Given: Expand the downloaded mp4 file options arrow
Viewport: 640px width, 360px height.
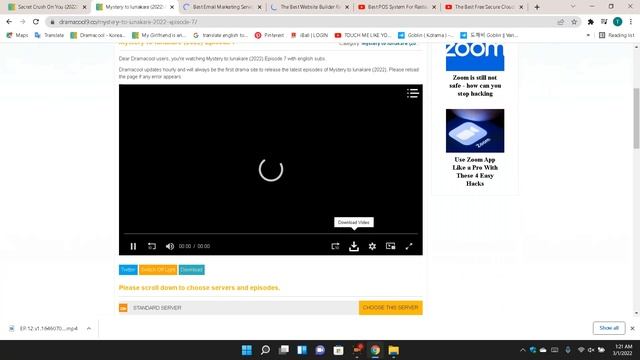Looking at the screenshot, I should coord(89,329).
